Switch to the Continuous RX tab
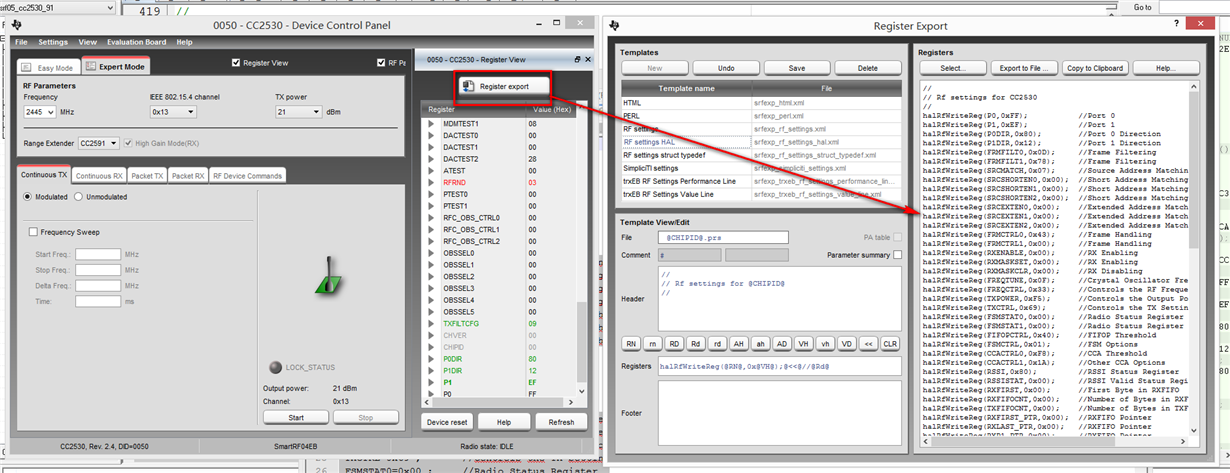Viewport: 1230px width, 473px height. 101,175
